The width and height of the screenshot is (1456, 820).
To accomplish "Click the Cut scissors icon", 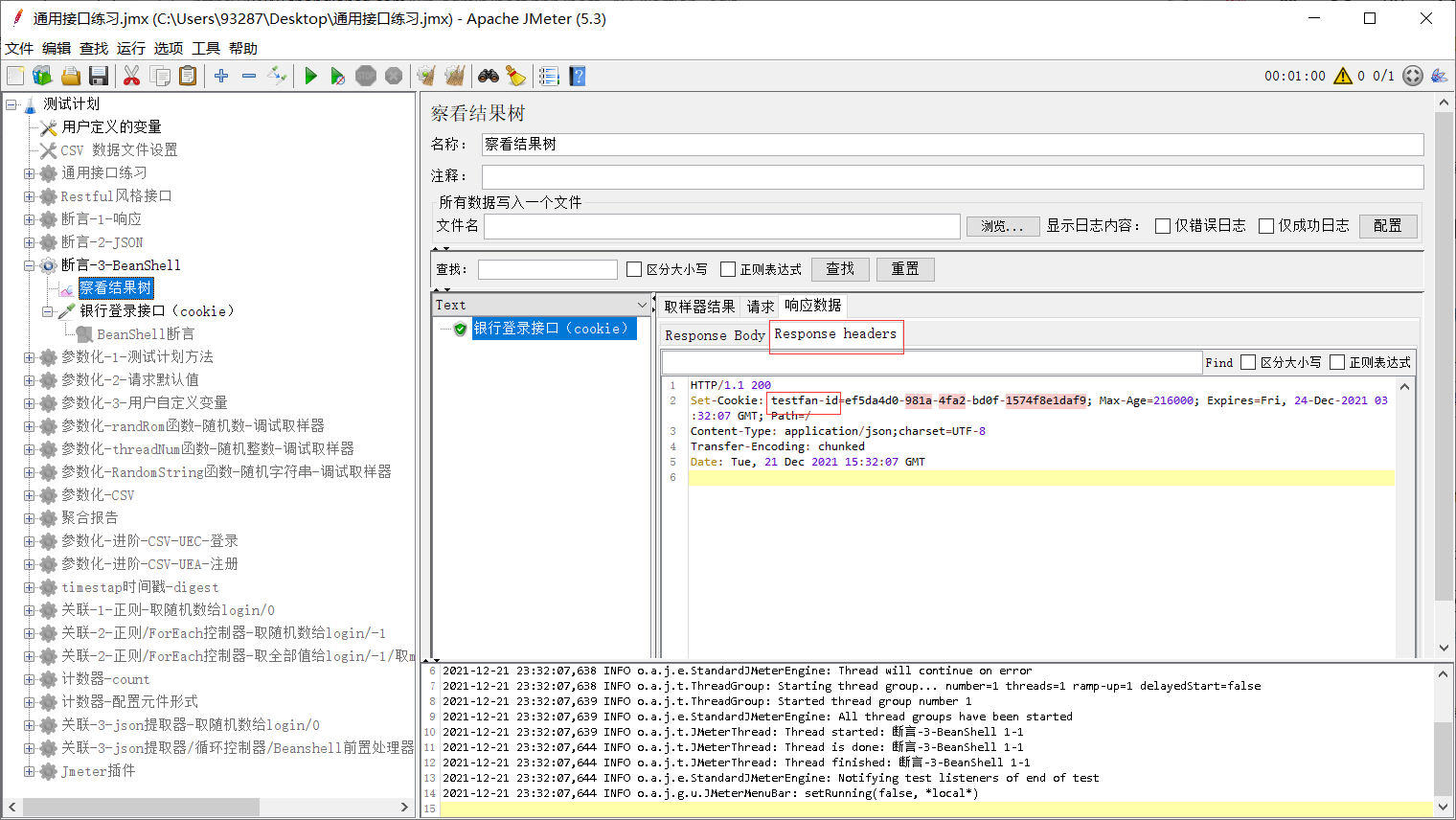I will 132,76.
